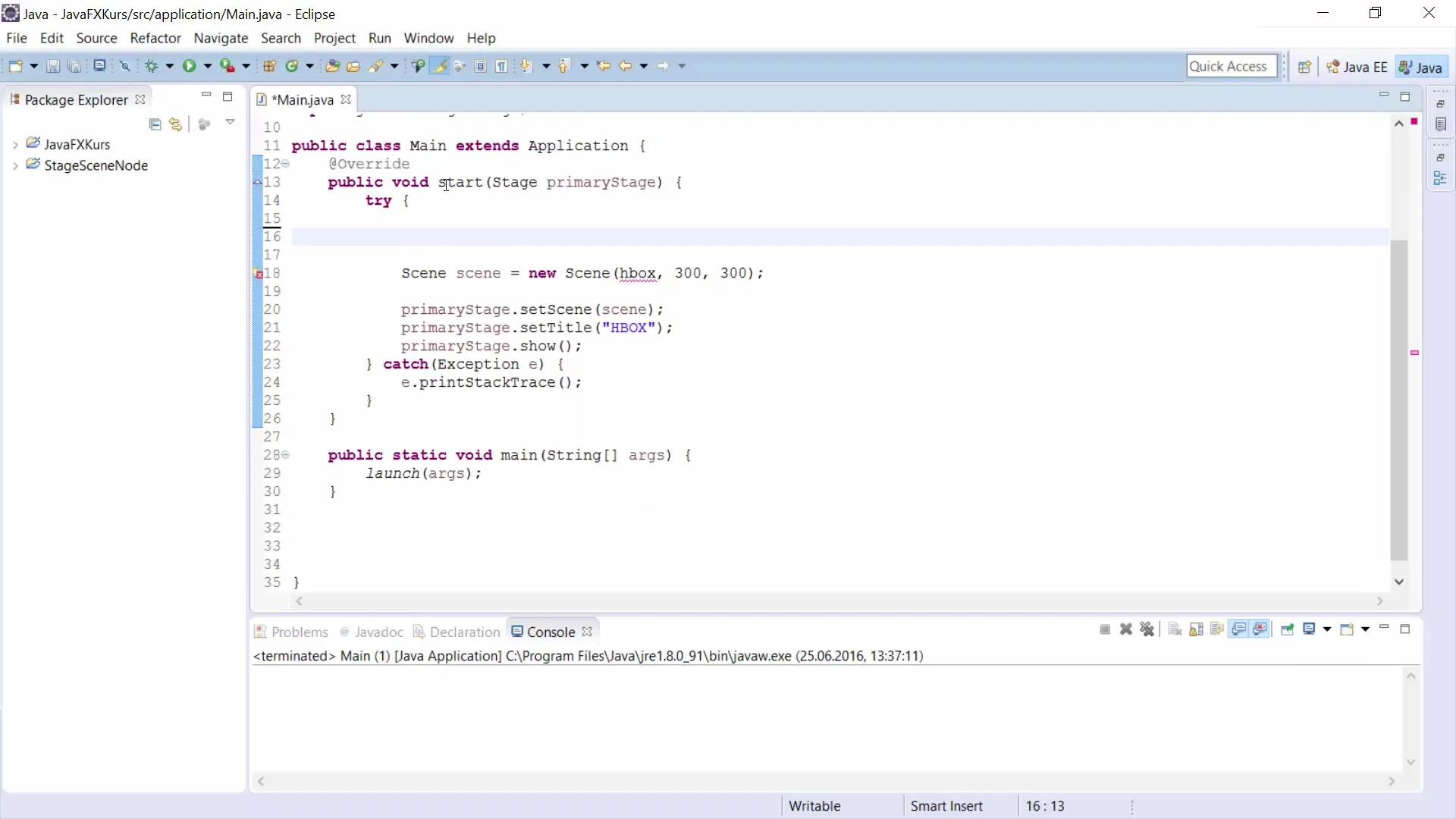Open the Navigate menu
This screenshot has height=819, width=1456.
click(221, 38)
